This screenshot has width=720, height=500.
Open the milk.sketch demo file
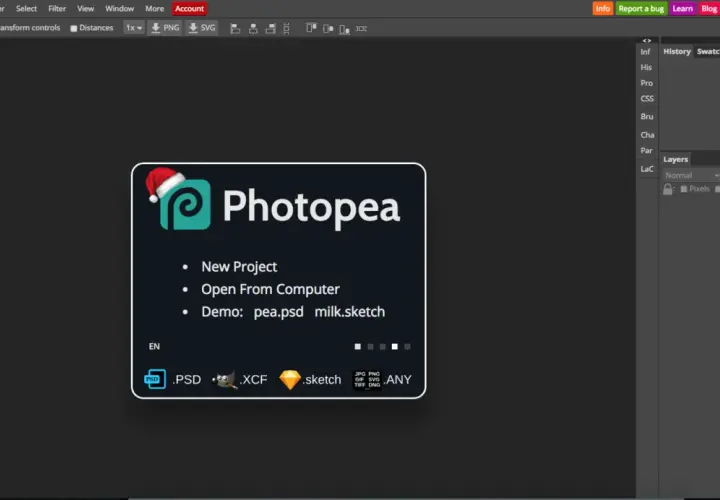click(x=350, y=312)
